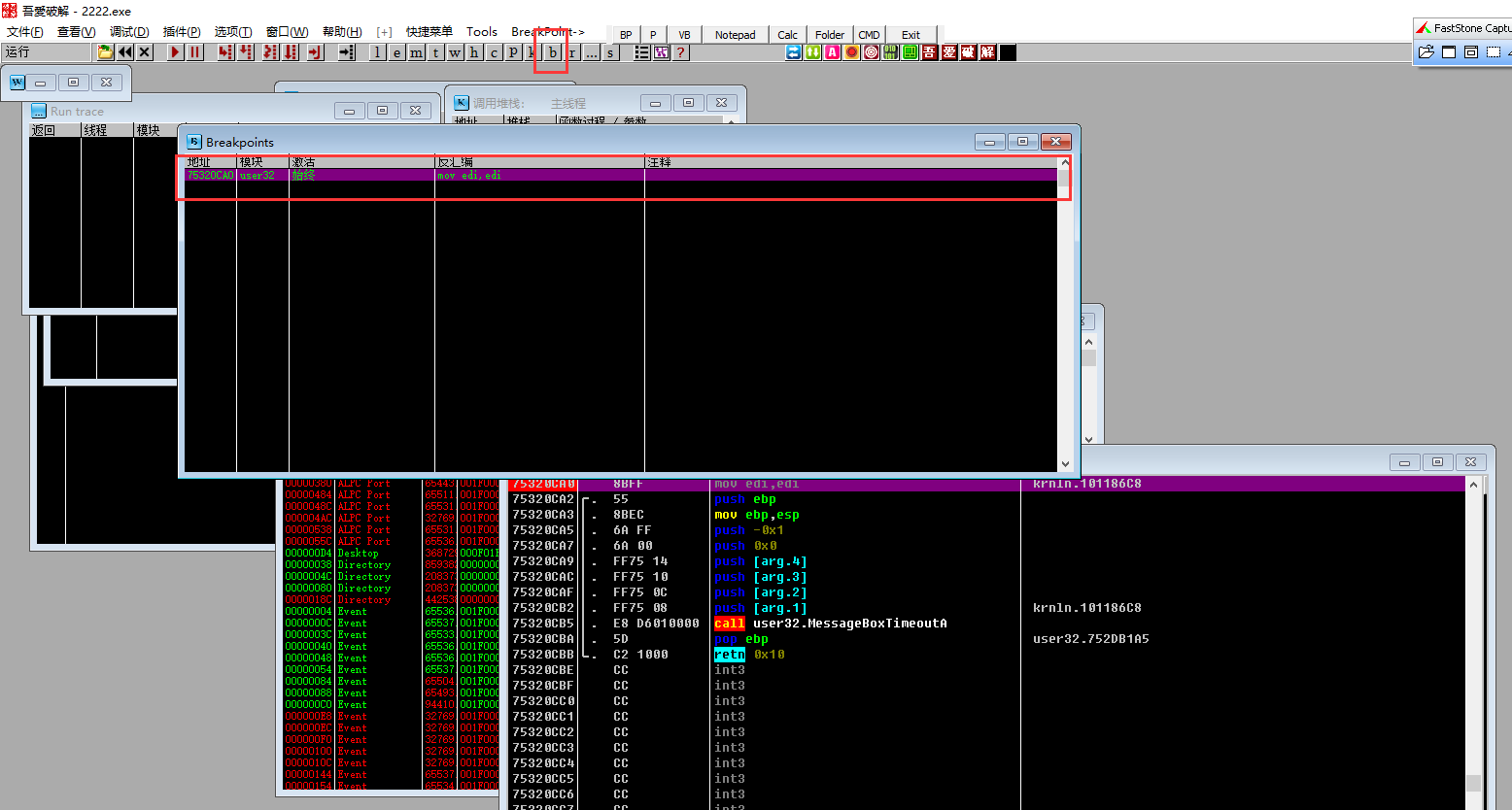Click the target bullseye plugin icon
The image size is (1512, 810).
tap(872, 52)
